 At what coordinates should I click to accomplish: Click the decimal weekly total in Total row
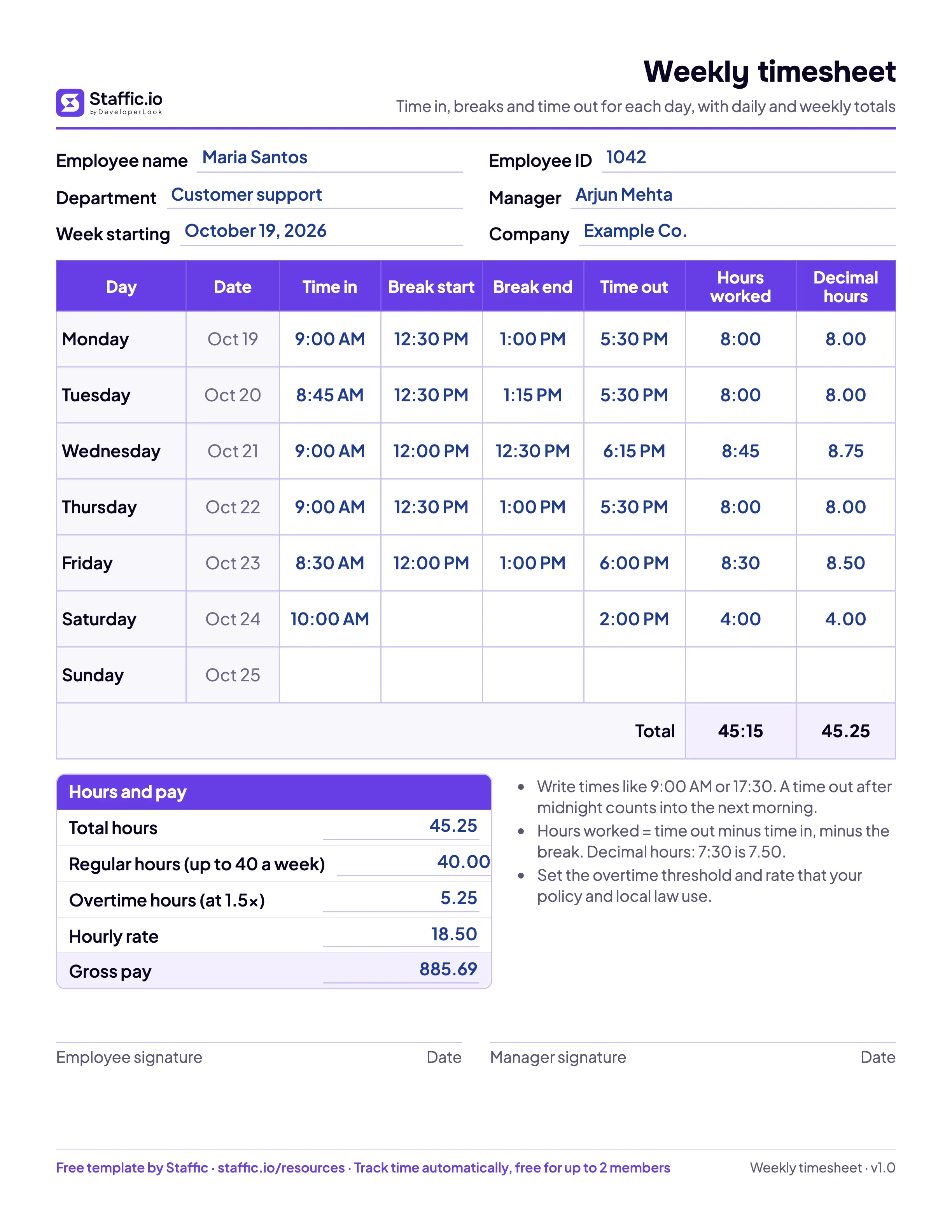845,731
